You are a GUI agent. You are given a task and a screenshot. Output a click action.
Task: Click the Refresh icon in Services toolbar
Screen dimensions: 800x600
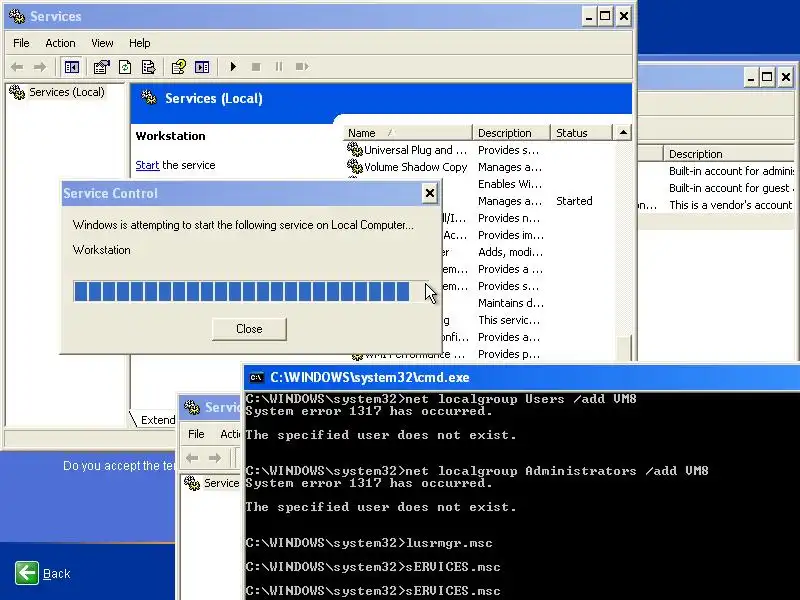click(125, 67)
